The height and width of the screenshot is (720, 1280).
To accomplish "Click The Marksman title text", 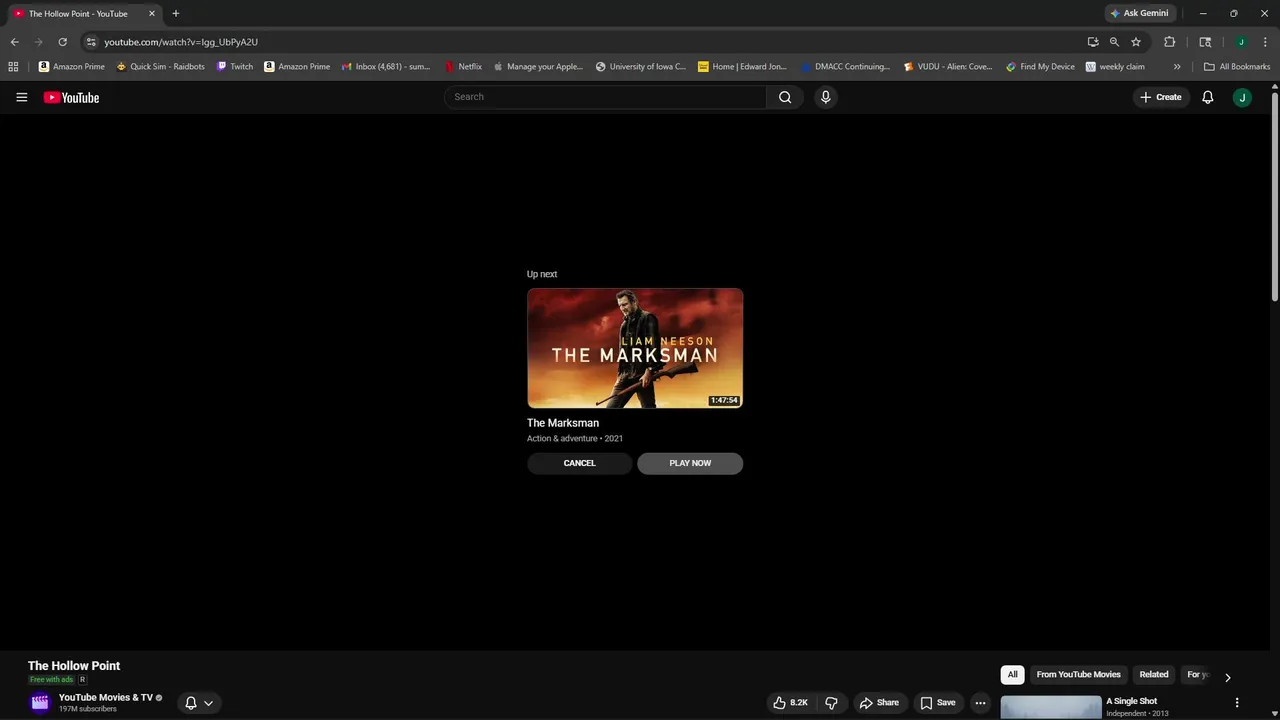I will (563, 423).
